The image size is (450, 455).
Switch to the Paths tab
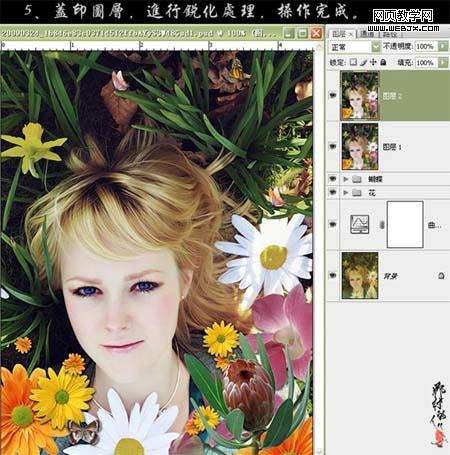389,34
